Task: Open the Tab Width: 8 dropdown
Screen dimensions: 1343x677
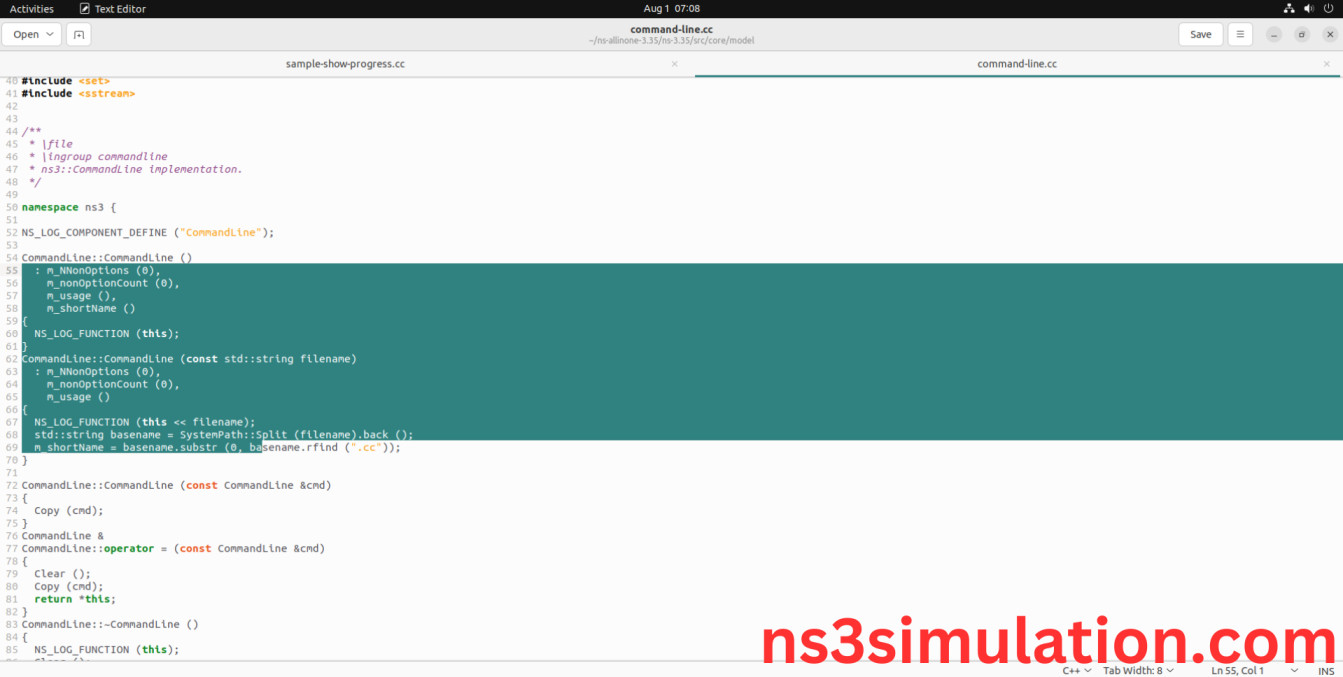Action: [1138, 670]
